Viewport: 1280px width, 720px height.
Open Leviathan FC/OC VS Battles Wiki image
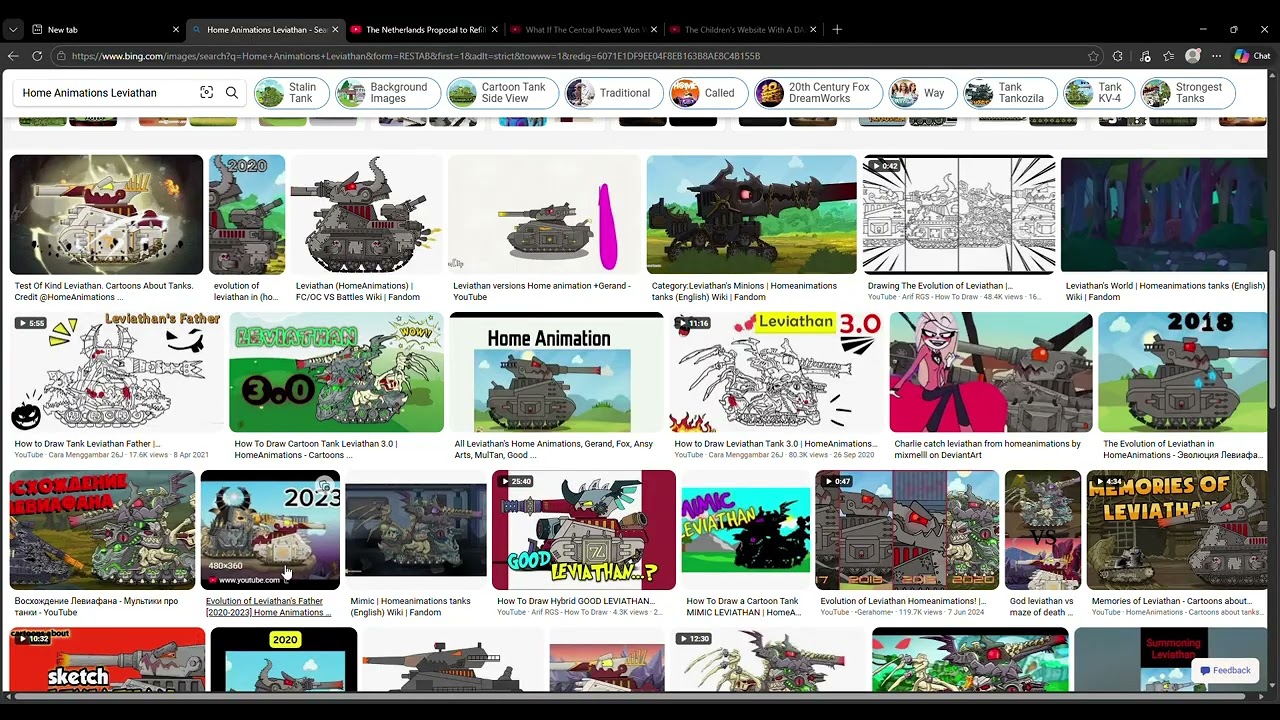coord(366,214)
